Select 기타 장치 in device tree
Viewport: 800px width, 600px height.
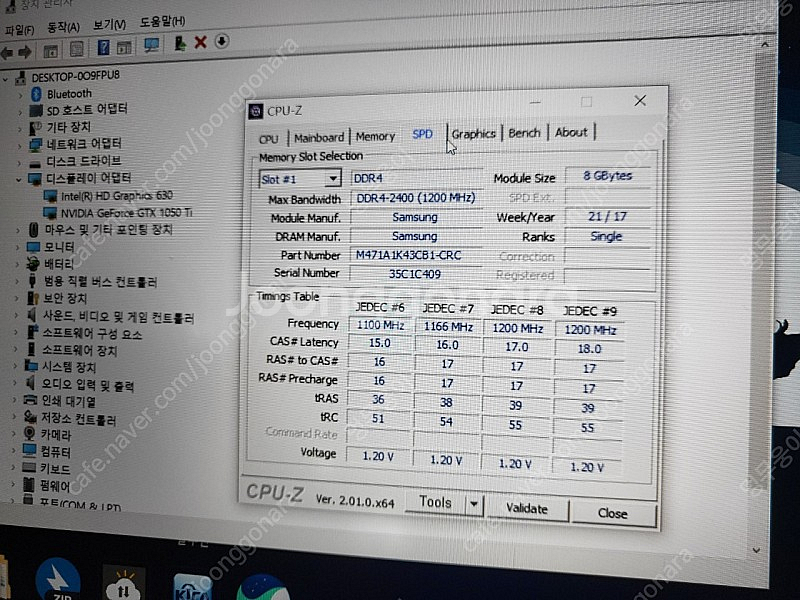tap(69, 127)
